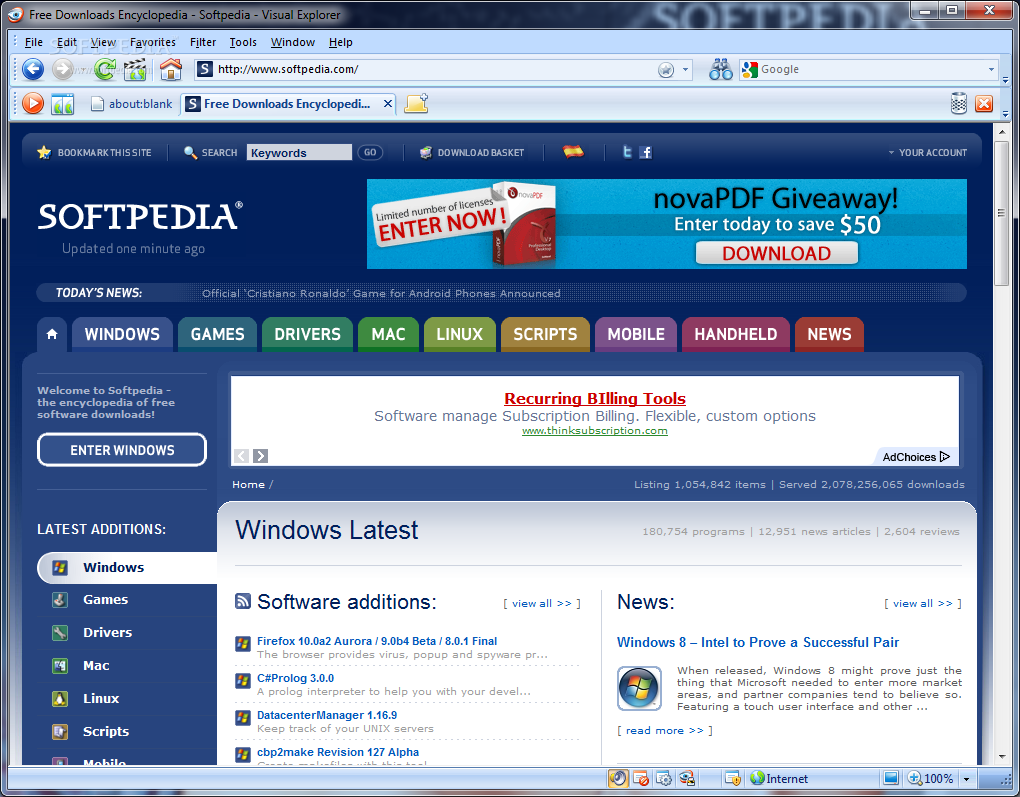The image size is (1020, 797).
Task: Toggle the sound icon in the status bar
Action: (x=618, y=778)
